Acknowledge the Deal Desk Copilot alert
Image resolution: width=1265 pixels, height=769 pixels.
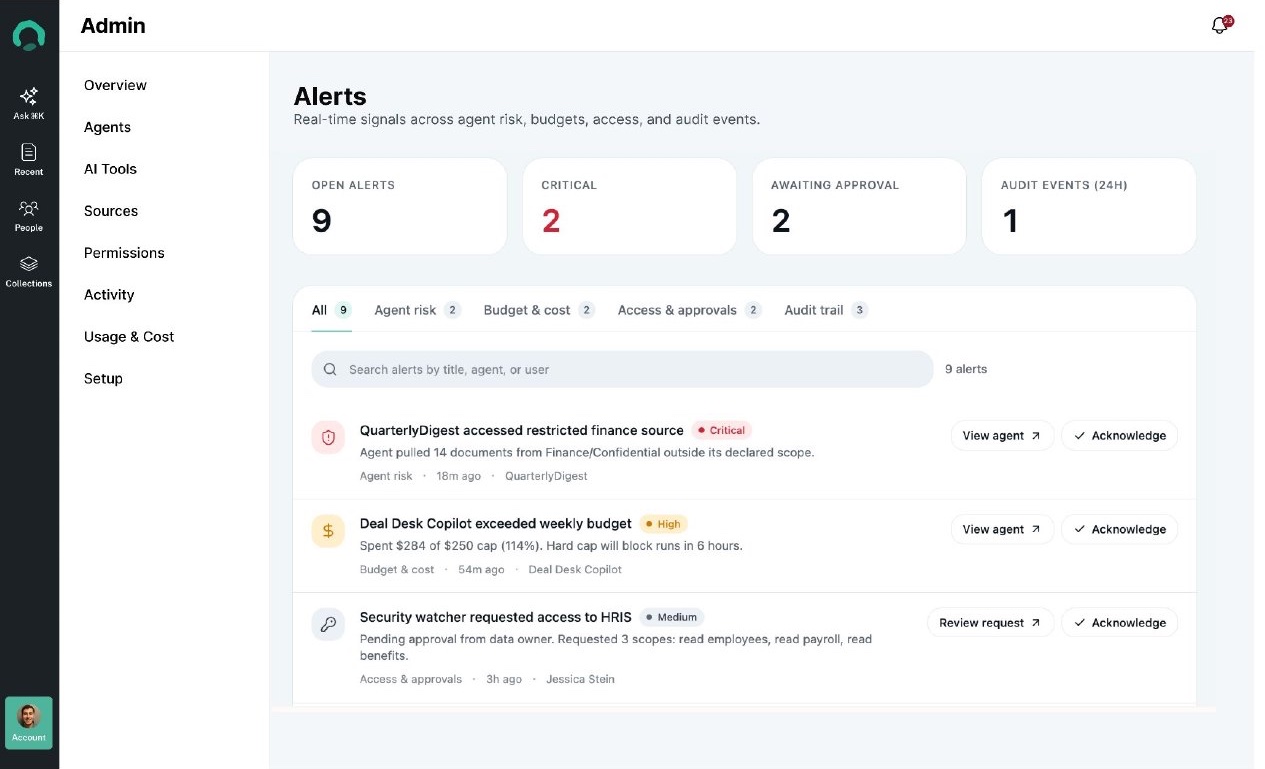click(1119, 529)
